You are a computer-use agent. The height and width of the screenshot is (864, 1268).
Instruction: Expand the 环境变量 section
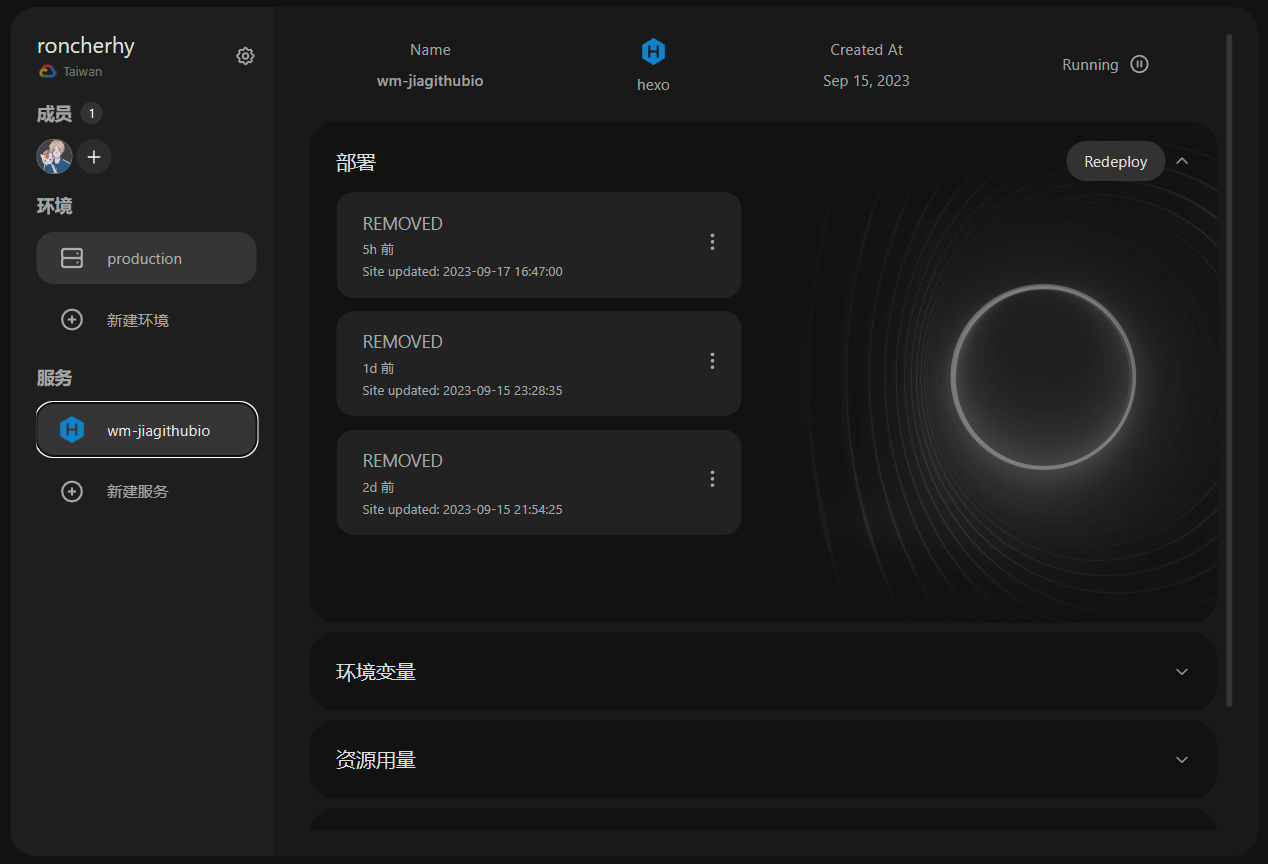click(1182, 672)
